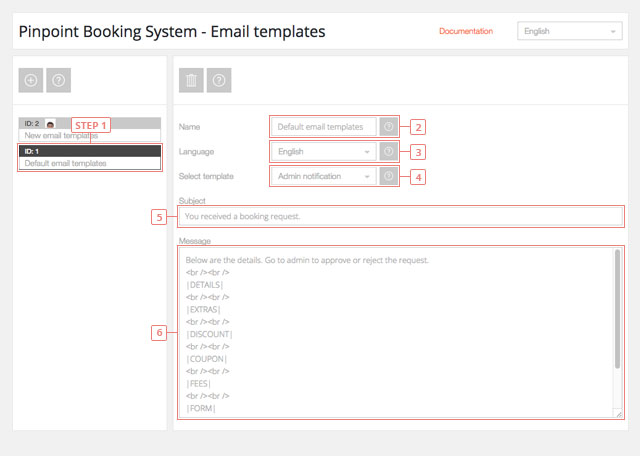Open the Documentation link
Image resolution: width=640 pixels, height=456 pixels.
[466, 31]
